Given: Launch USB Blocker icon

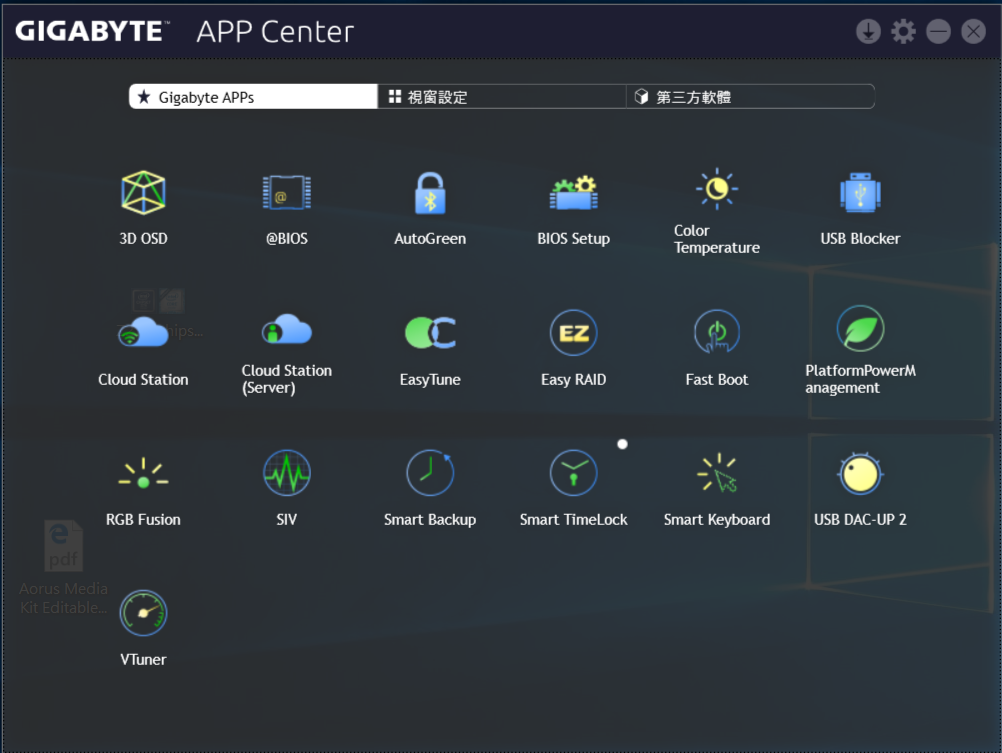Looking at the screenshot, I should point(860,192).
